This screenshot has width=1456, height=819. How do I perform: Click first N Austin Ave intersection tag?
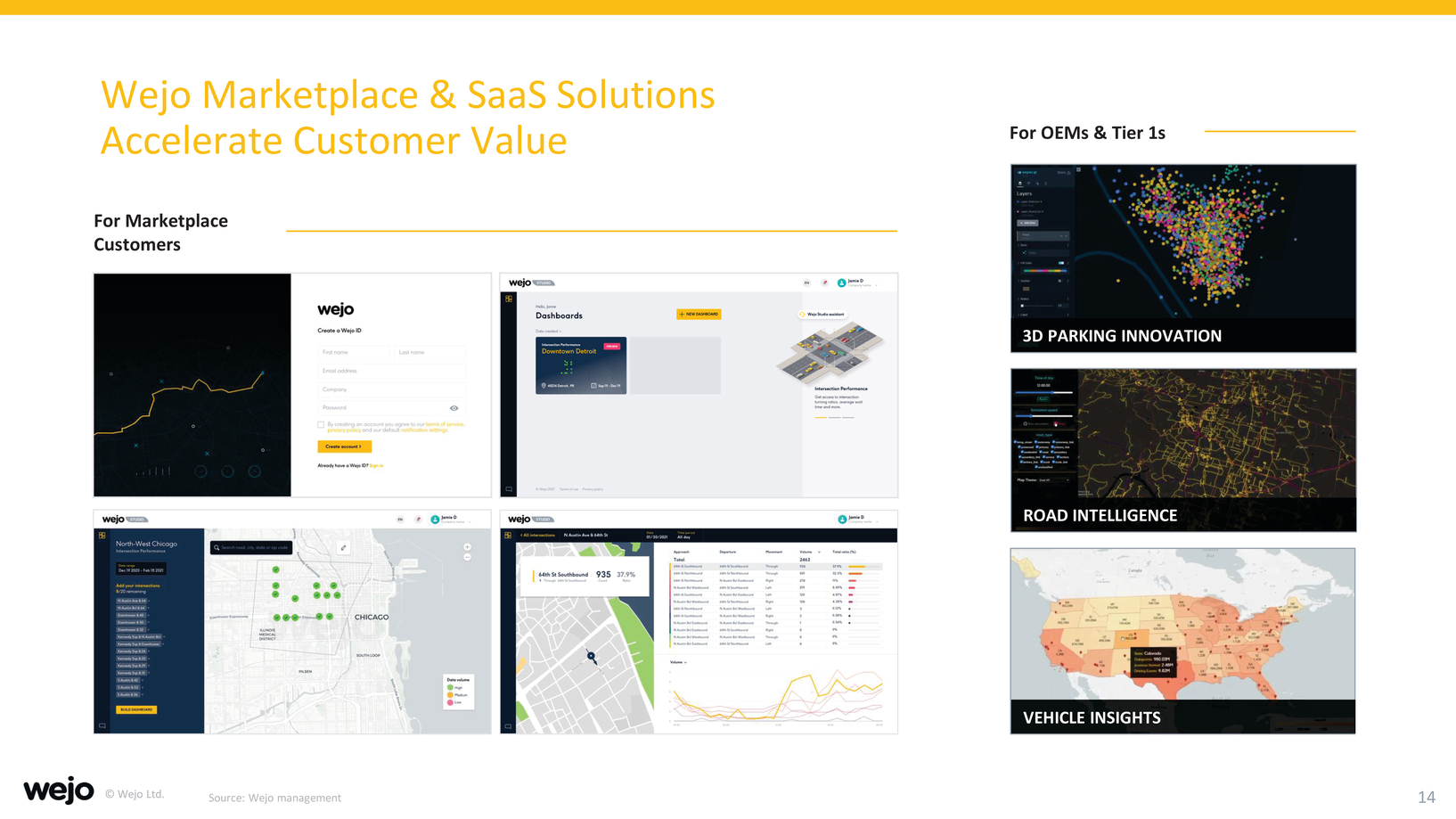point(131,601)
